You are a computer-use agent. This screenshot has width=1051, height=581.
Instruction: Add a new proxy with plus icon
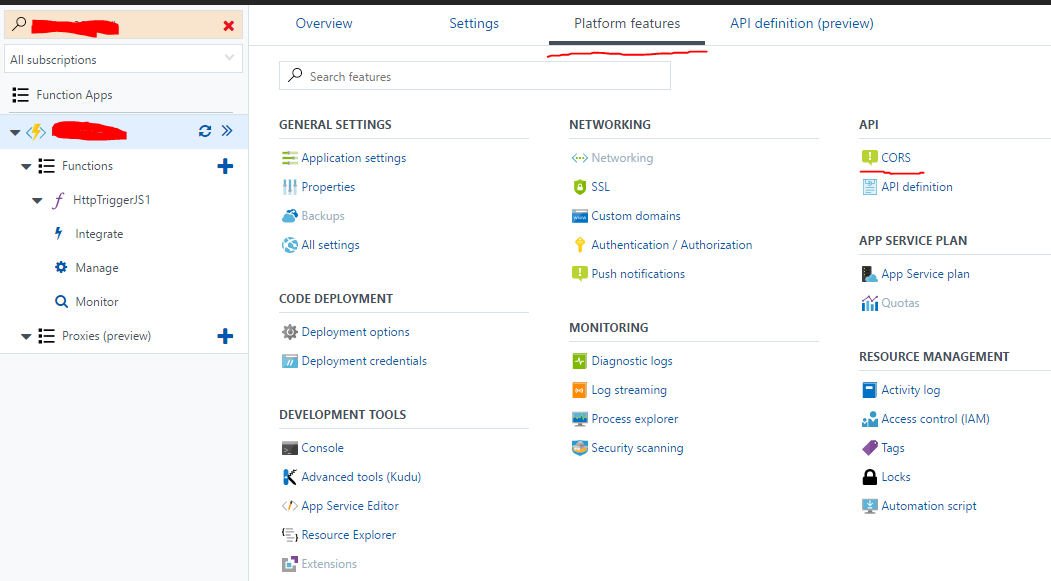pos(225,336)
